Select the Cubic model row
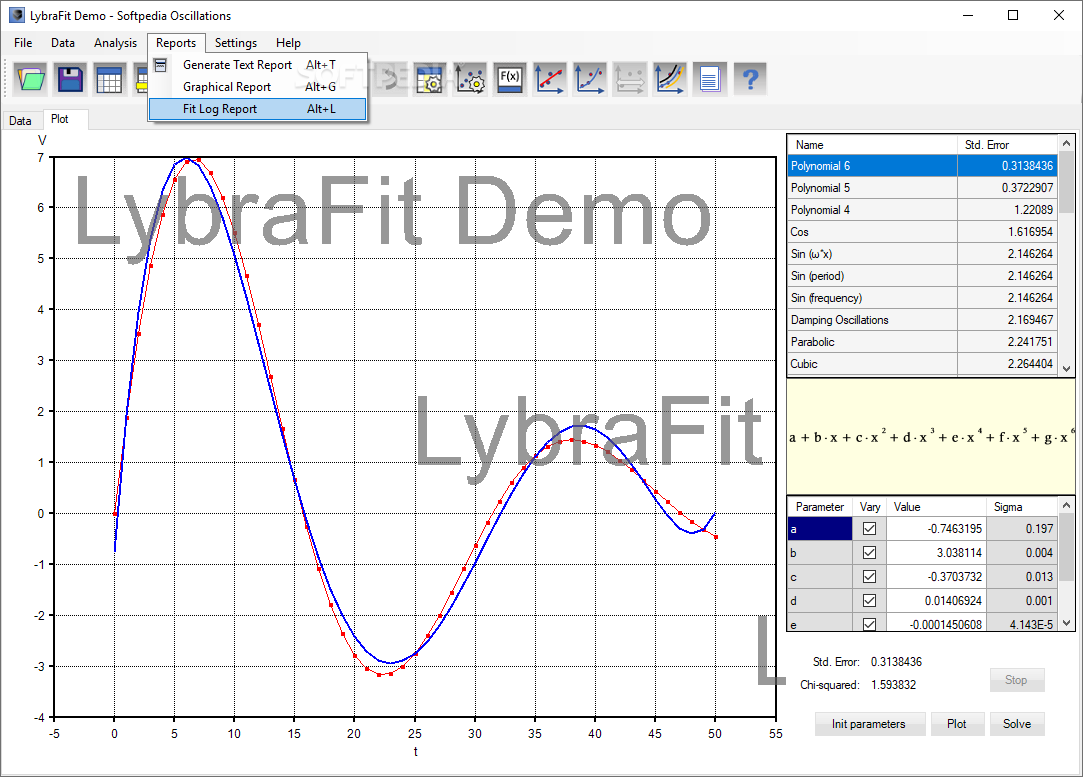Viewport: 1083px width, 777px height. tap(922, 364)
